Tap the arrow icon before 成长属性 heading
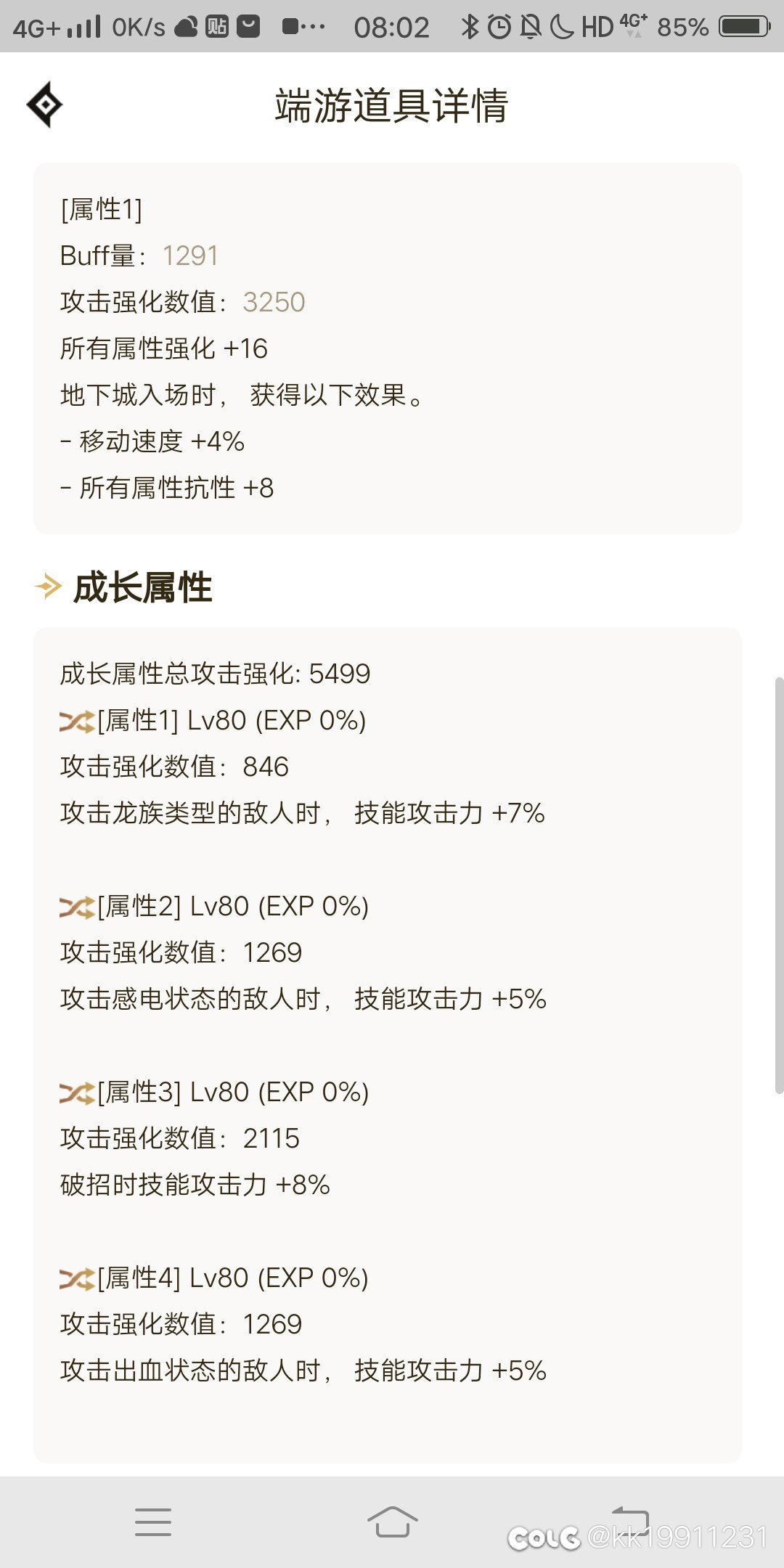The width and height of the screenshot is (784, 1568). 48,587
